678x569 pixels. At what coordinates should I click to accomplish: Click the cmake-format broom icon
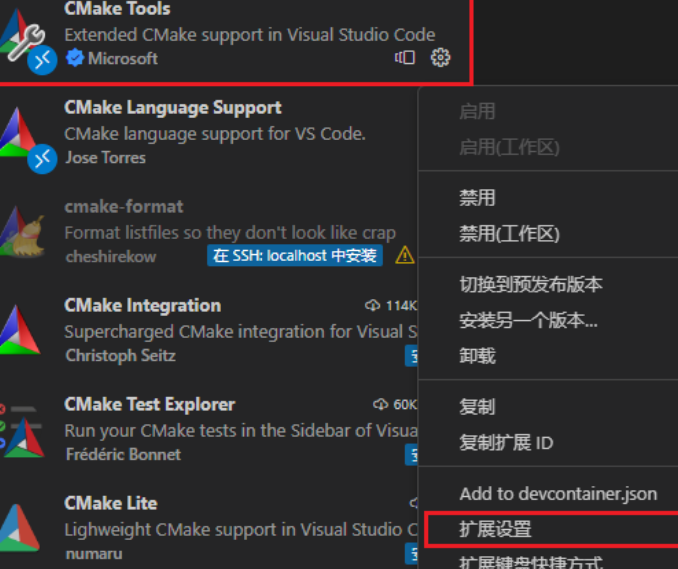[22, 231]
